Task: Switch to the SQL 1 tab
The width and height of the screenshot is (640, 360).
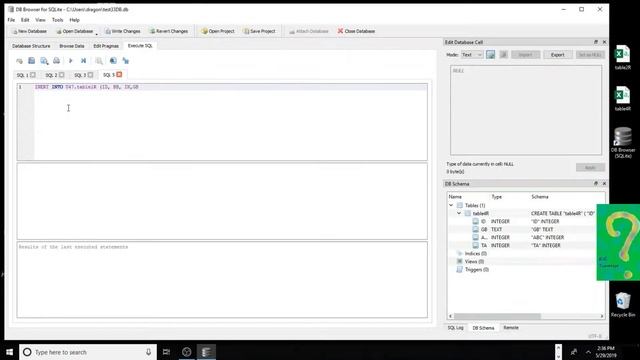Action: pyautogui.click(x=22, y=75)
